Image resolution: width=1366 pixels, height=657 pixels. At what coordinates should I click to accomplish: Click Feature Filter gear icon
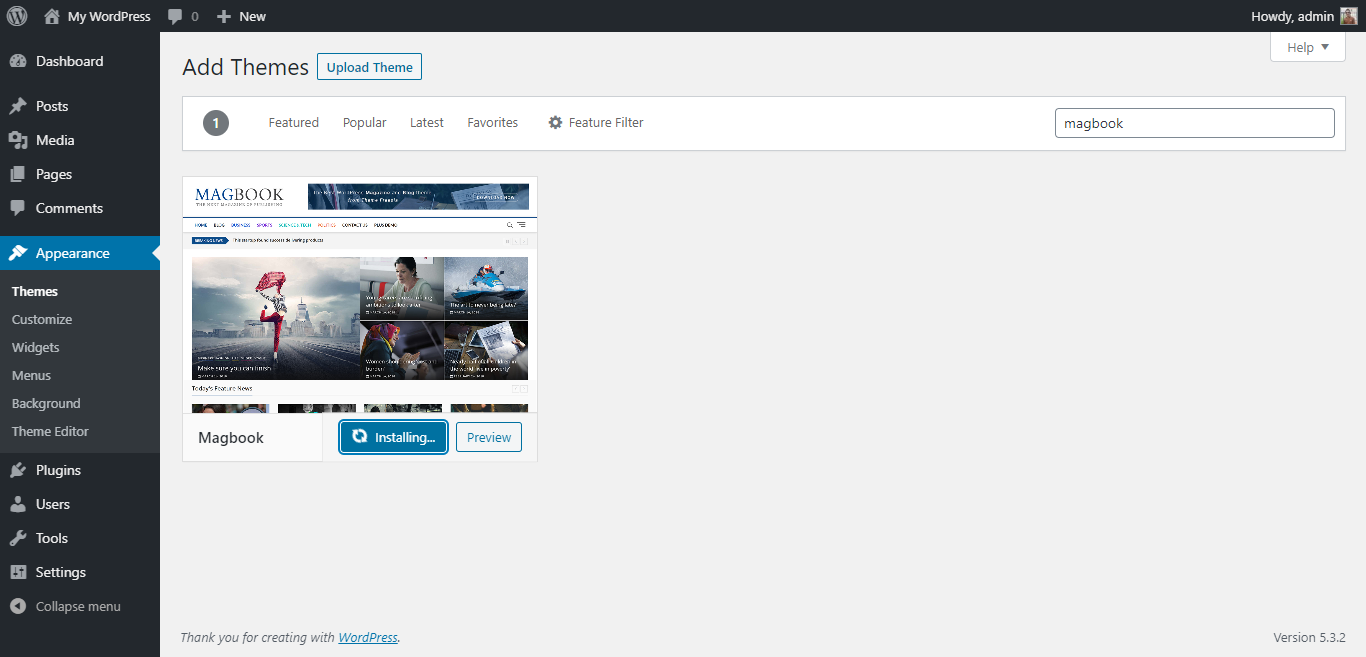click(555, 122)
